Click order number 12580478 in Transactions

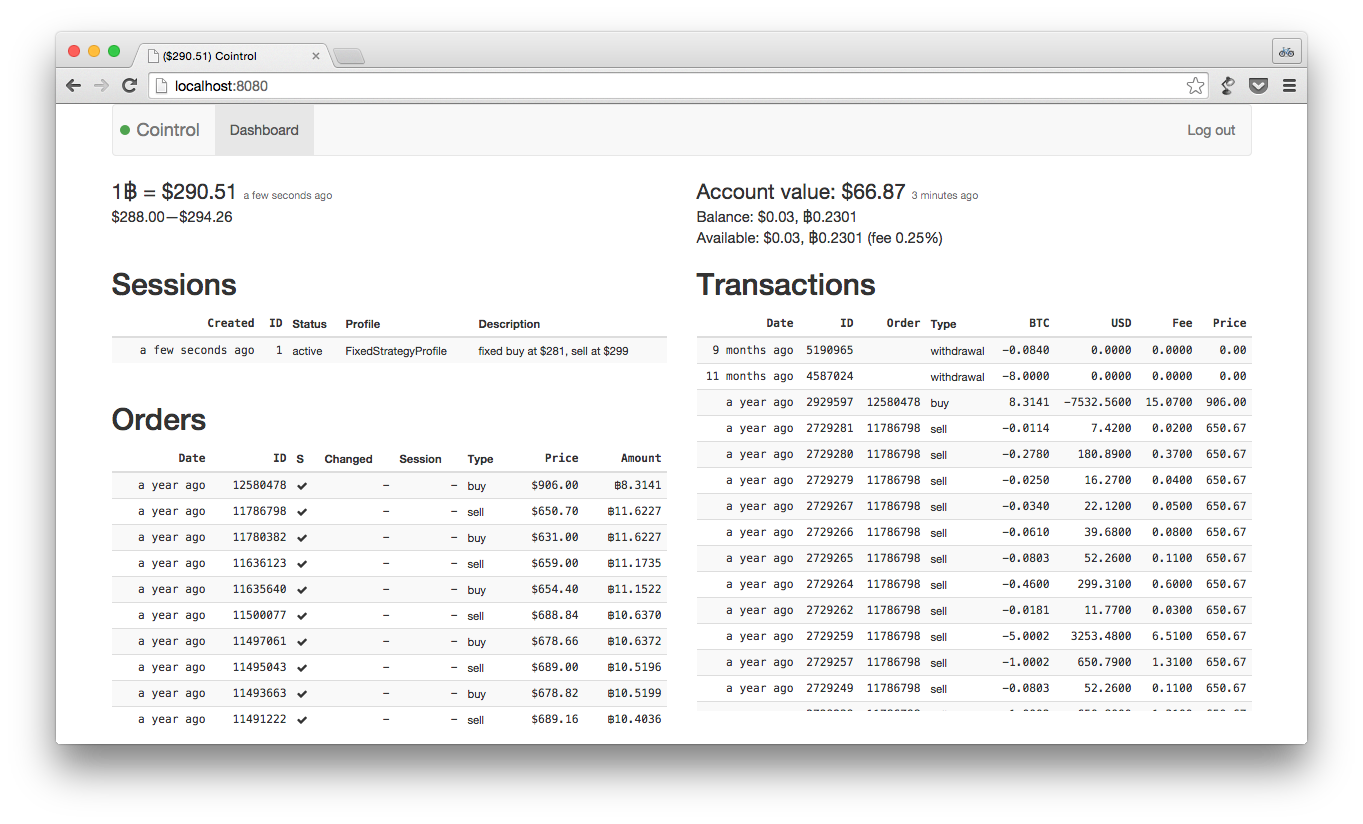[893, 402]
